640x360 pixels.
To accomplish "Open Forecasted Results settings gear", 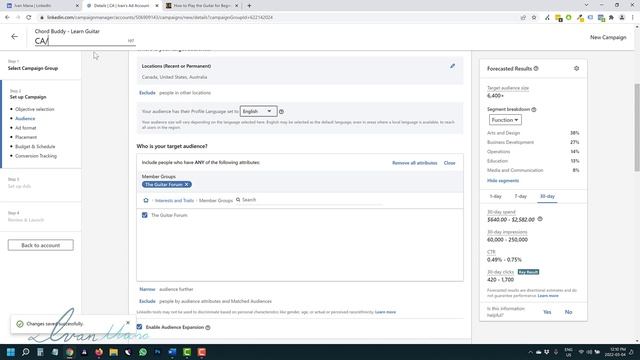I will (576, 69).
